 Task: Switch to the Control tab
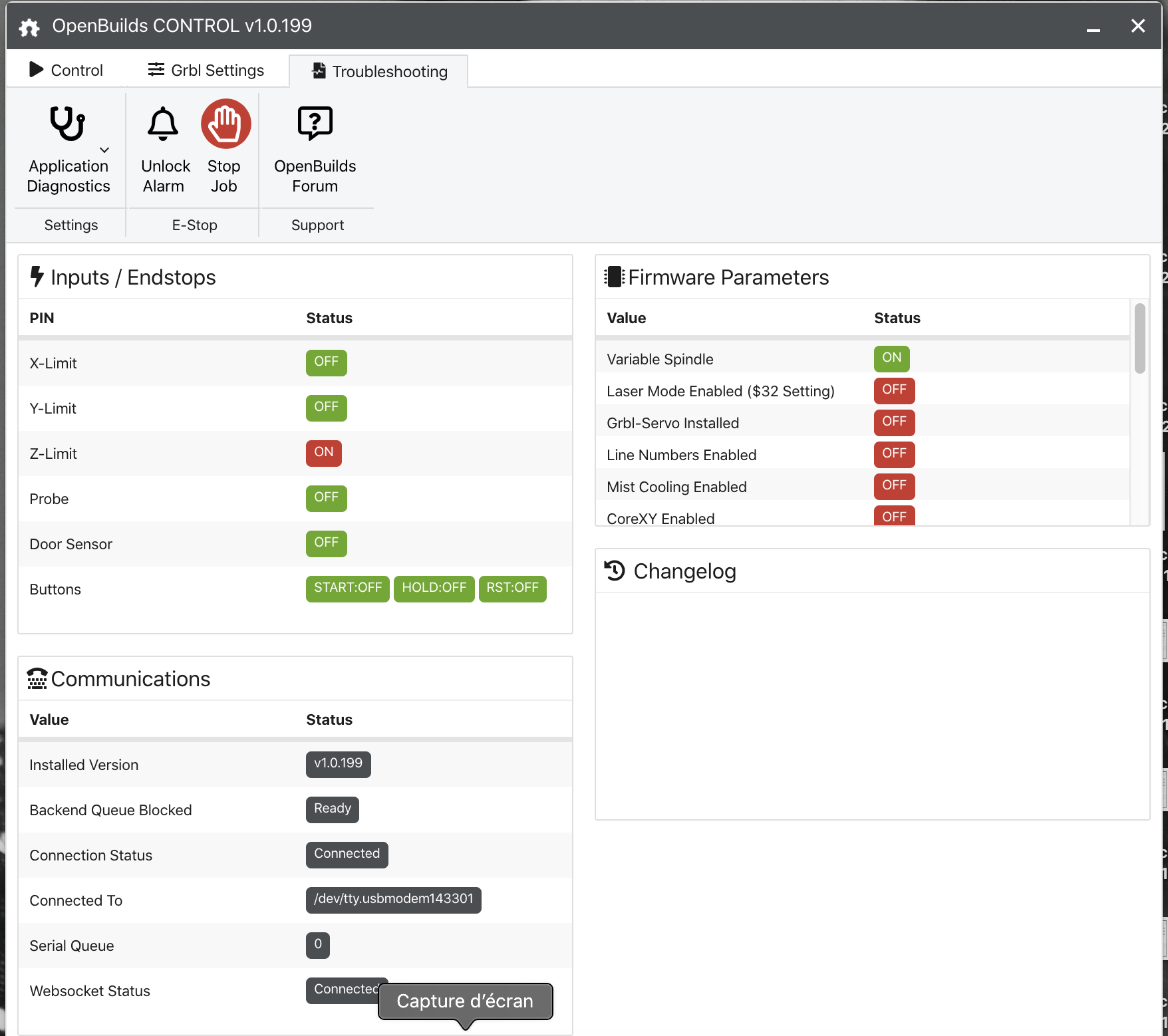tap(66, 70)
